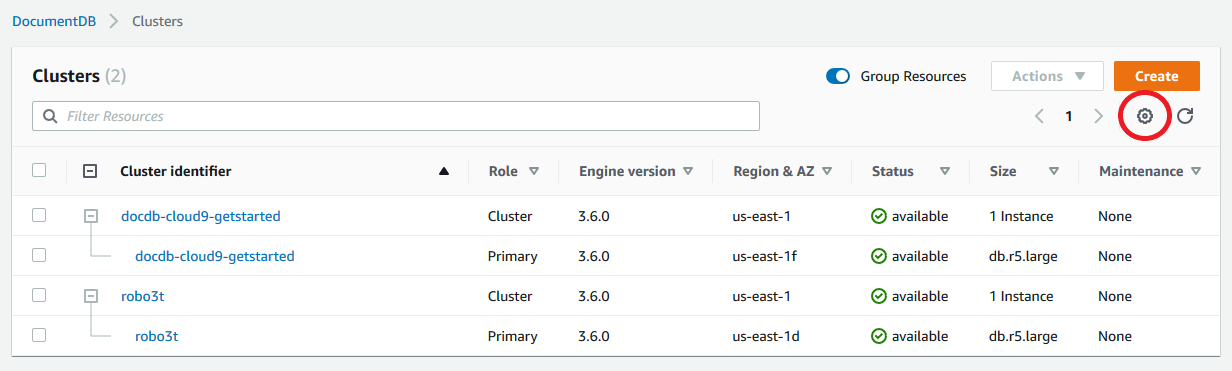
Task: Collapse the robo3t cluster group
Action: [91, 296]
